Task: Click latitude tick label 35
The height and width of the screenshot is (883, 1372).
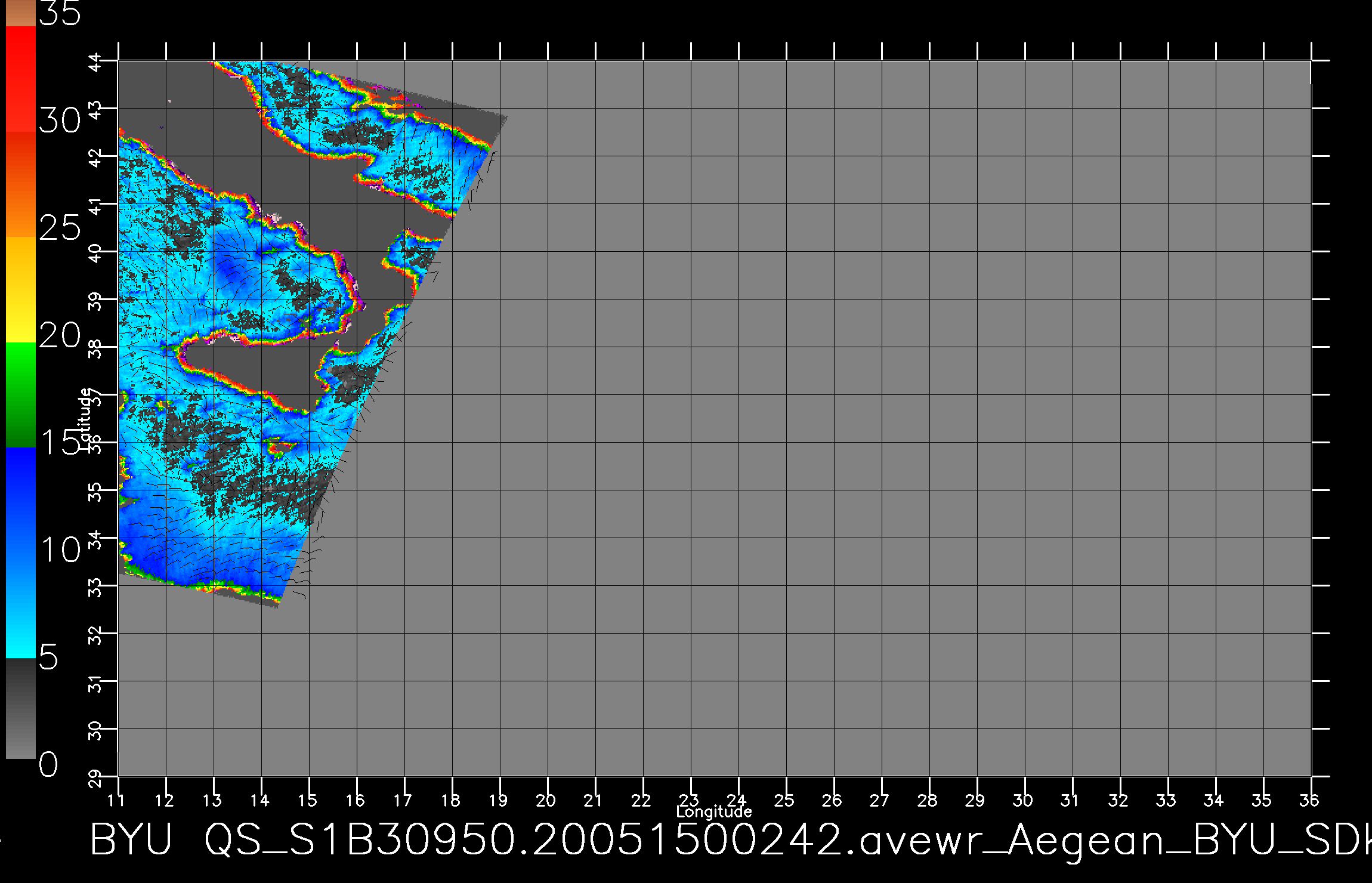Action: tap(95, 490)
